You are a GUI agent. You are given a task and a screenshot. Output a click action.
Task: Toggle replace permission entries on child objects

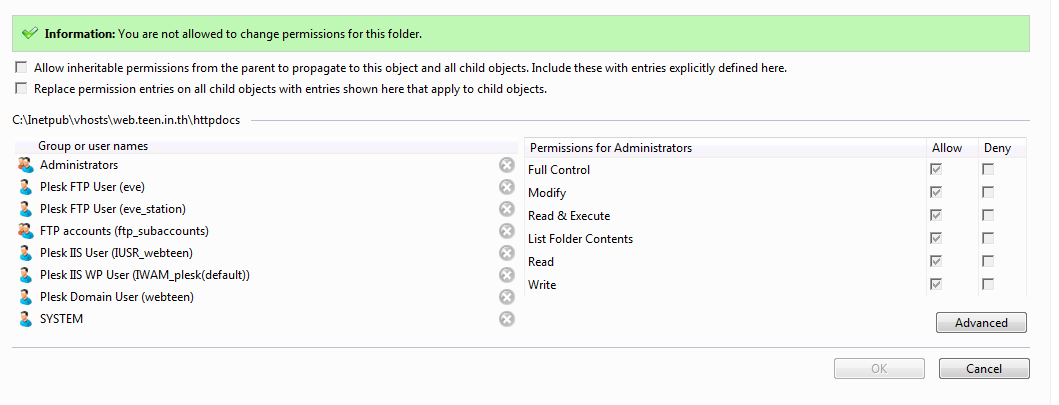22,88
